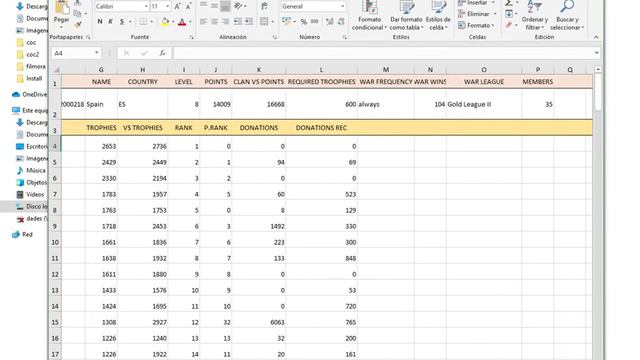Toggle italic (K) formatting
640x360 pixels.
[x=111, y=22]
